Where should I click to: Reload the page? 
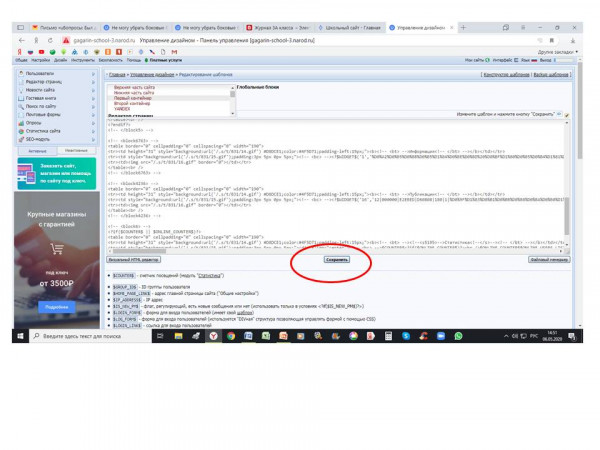tap(50, 40)
